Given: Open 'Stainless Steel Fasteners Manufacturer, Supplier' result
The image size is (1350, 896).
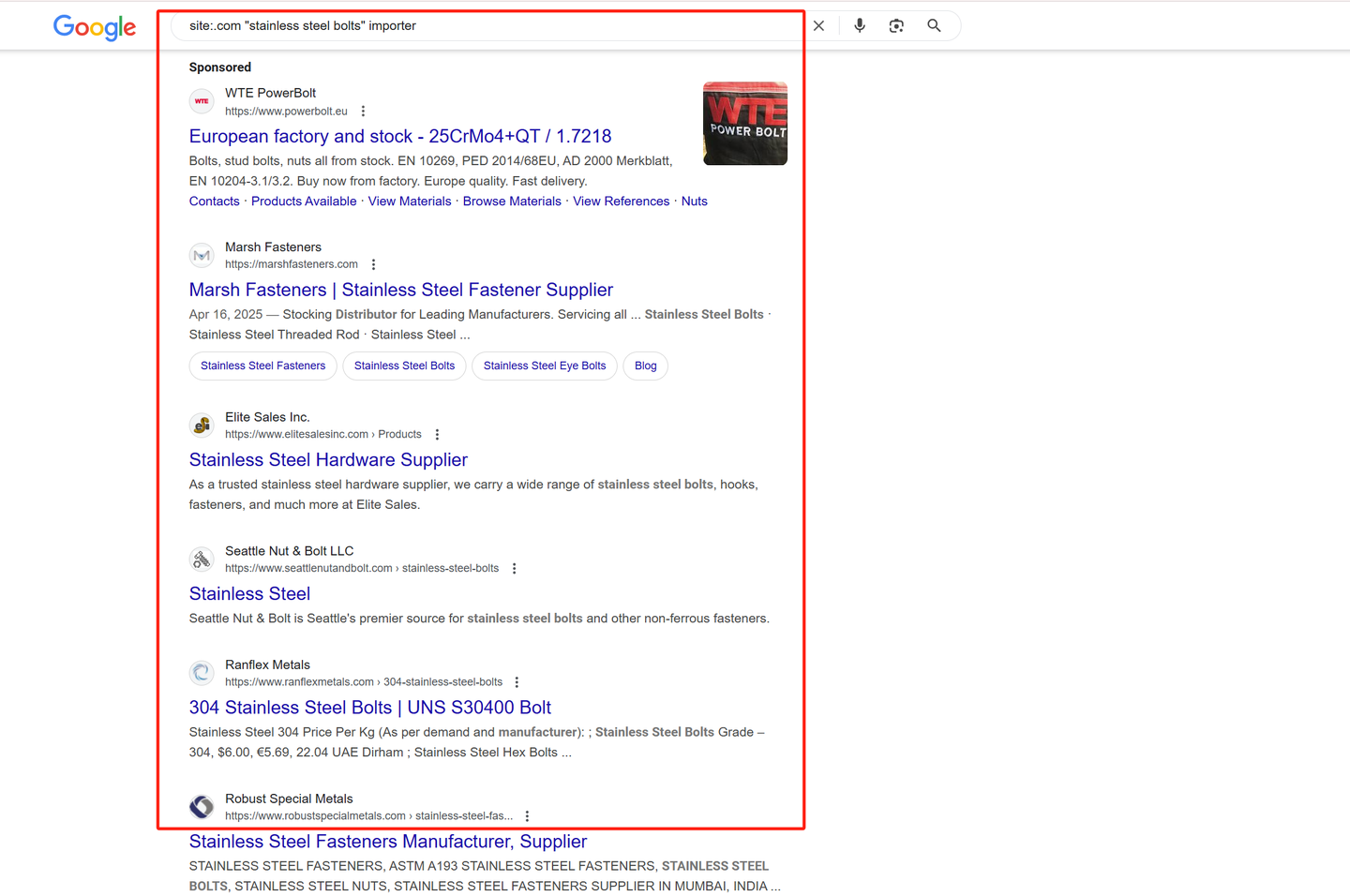Looking at the screenshot, I should point(388,842).
